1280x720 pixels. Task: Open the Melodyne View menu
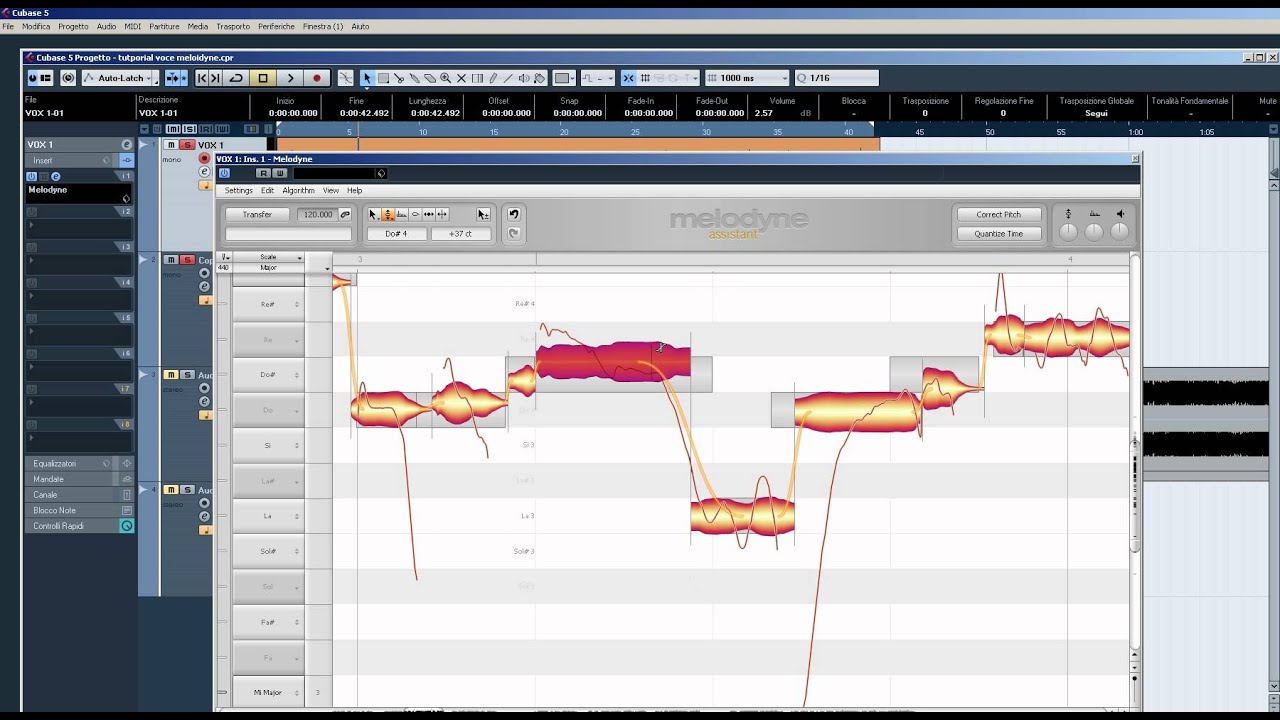click(x=330, y=190)
